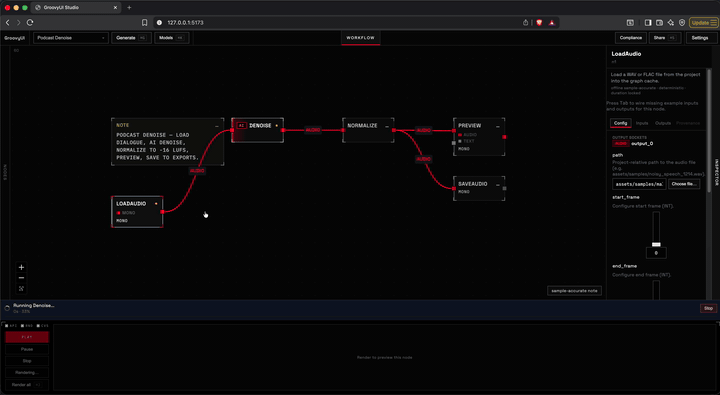Click the start_frame slider handle
This screenshot has height=395, width=720.
point(656,244)
